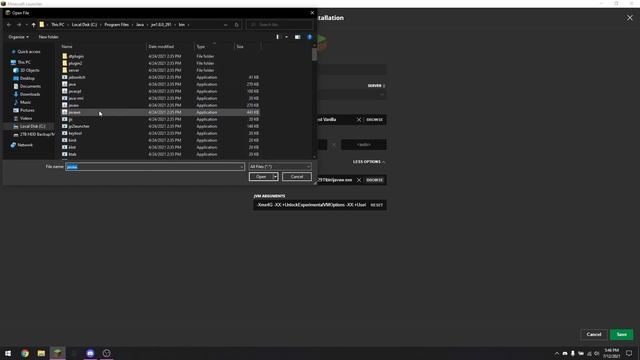The width and height of the screenshot is (640, 360).
Task: Collapse the launcher's LESS OPTIONS expander
Action: pyautogui.click(x=369, y=162)
